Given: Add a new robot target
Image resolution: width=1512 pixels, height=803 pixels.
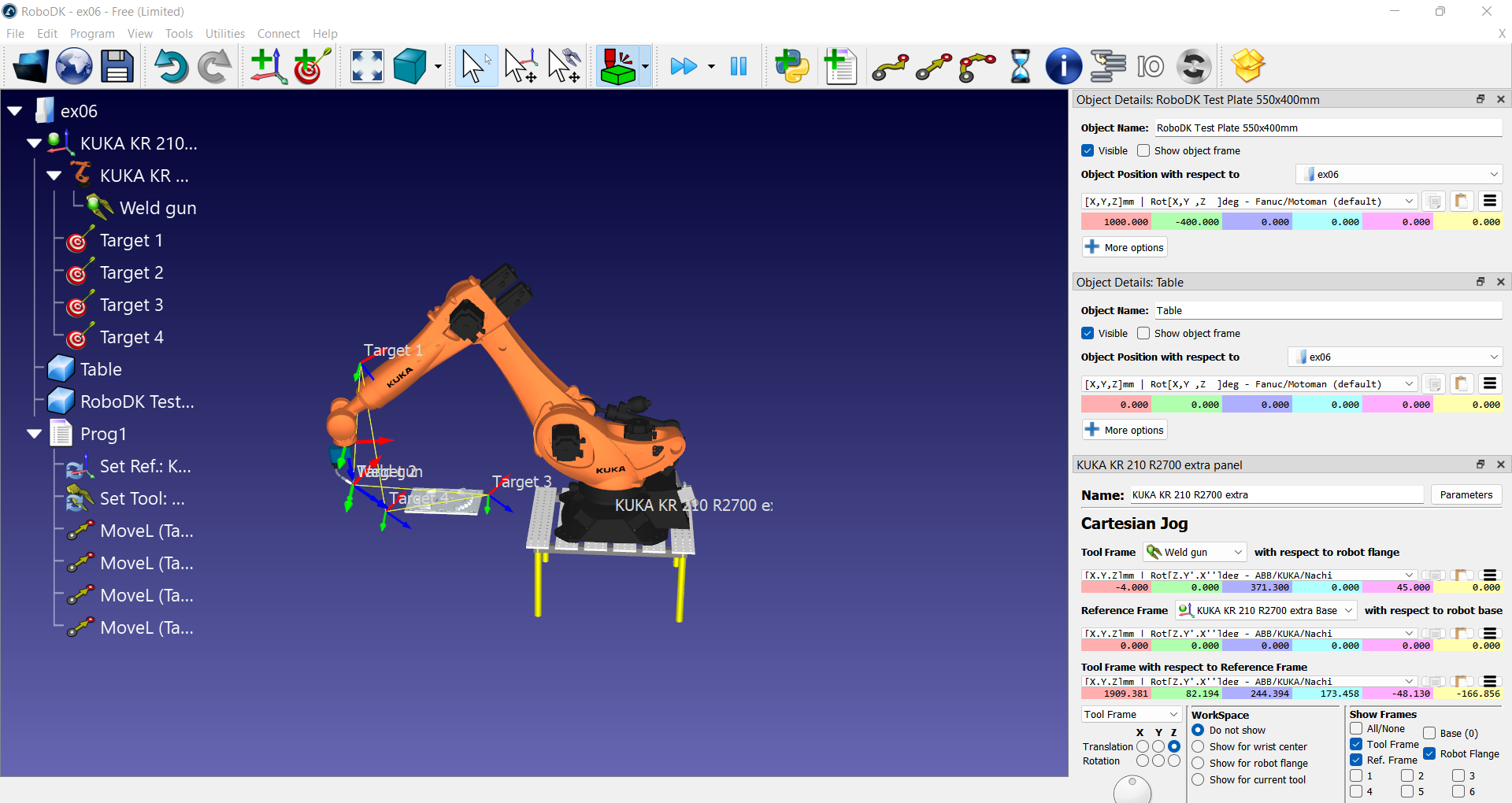Looking at the screenshot, I should [x=312, y=66].
